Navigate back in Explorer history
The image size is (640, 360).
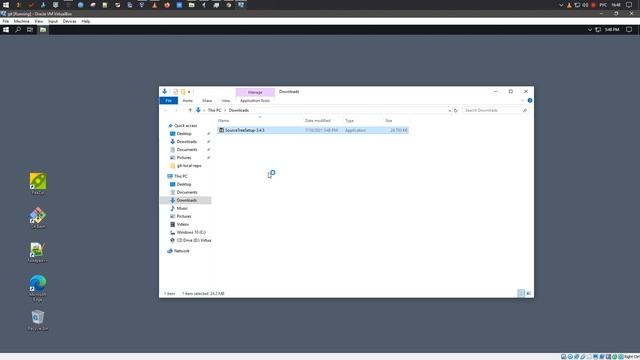pyautogui.click(x=166, y=110)
